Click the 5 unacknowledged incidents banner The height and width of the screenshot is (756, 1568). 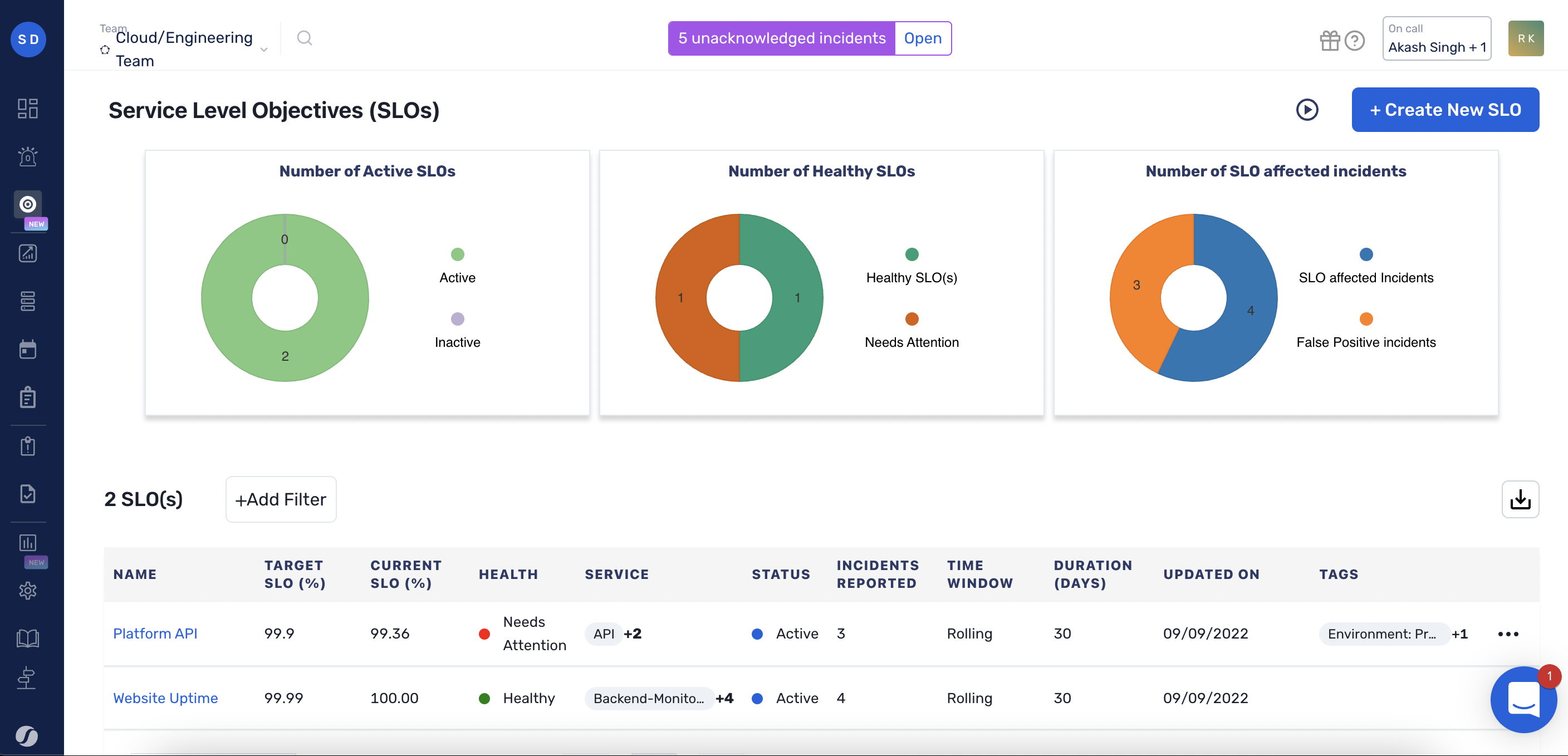pos(781,38)
